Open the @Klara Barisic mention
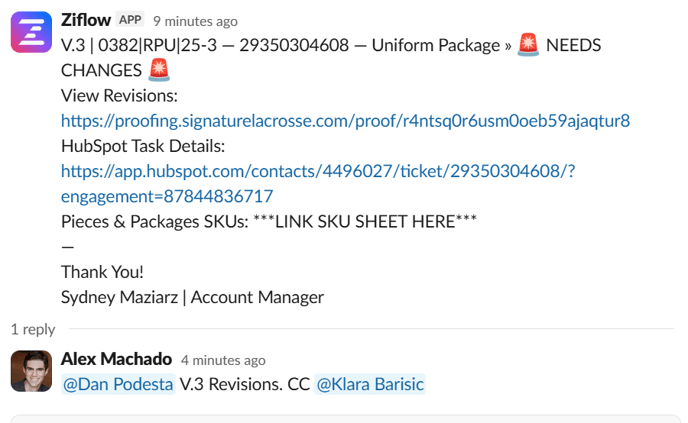Viewport: 688px width, 423px height. point(370,383)
